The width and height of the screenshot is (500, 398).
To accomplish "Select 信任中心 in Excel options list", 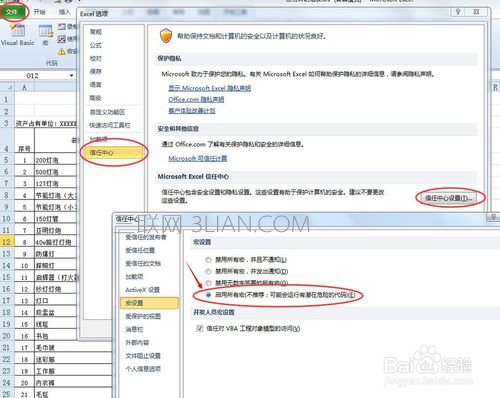I will tap(113, 153).
